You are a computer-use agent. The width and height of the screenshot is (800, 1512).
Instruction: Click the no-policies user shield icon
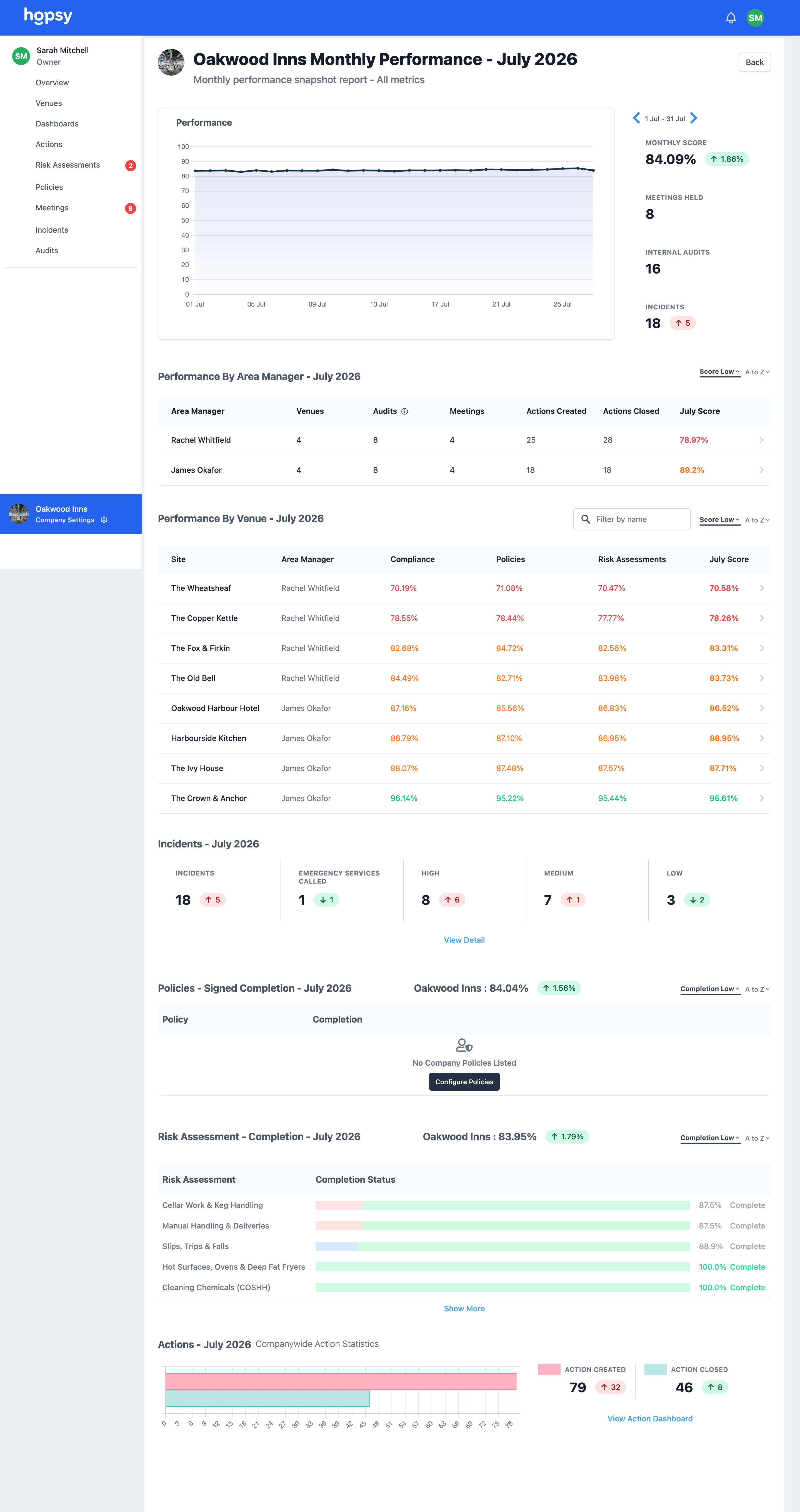pos(464,1045)
